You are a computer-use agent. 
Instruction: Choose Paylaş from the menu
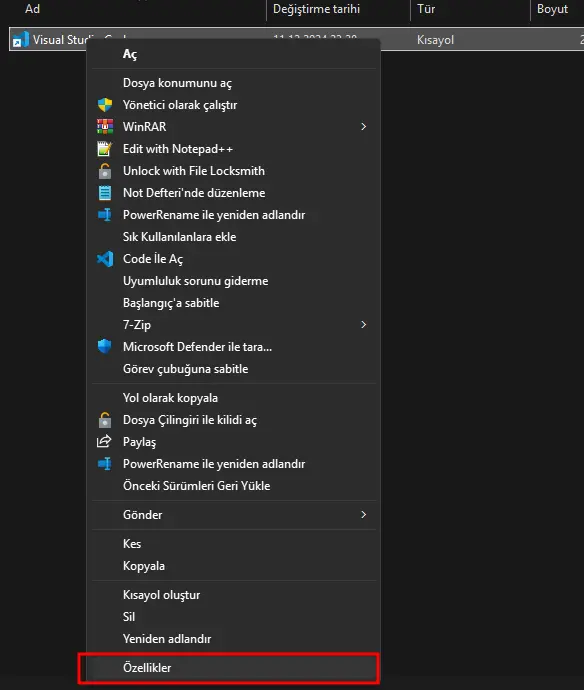pos(234,442)
